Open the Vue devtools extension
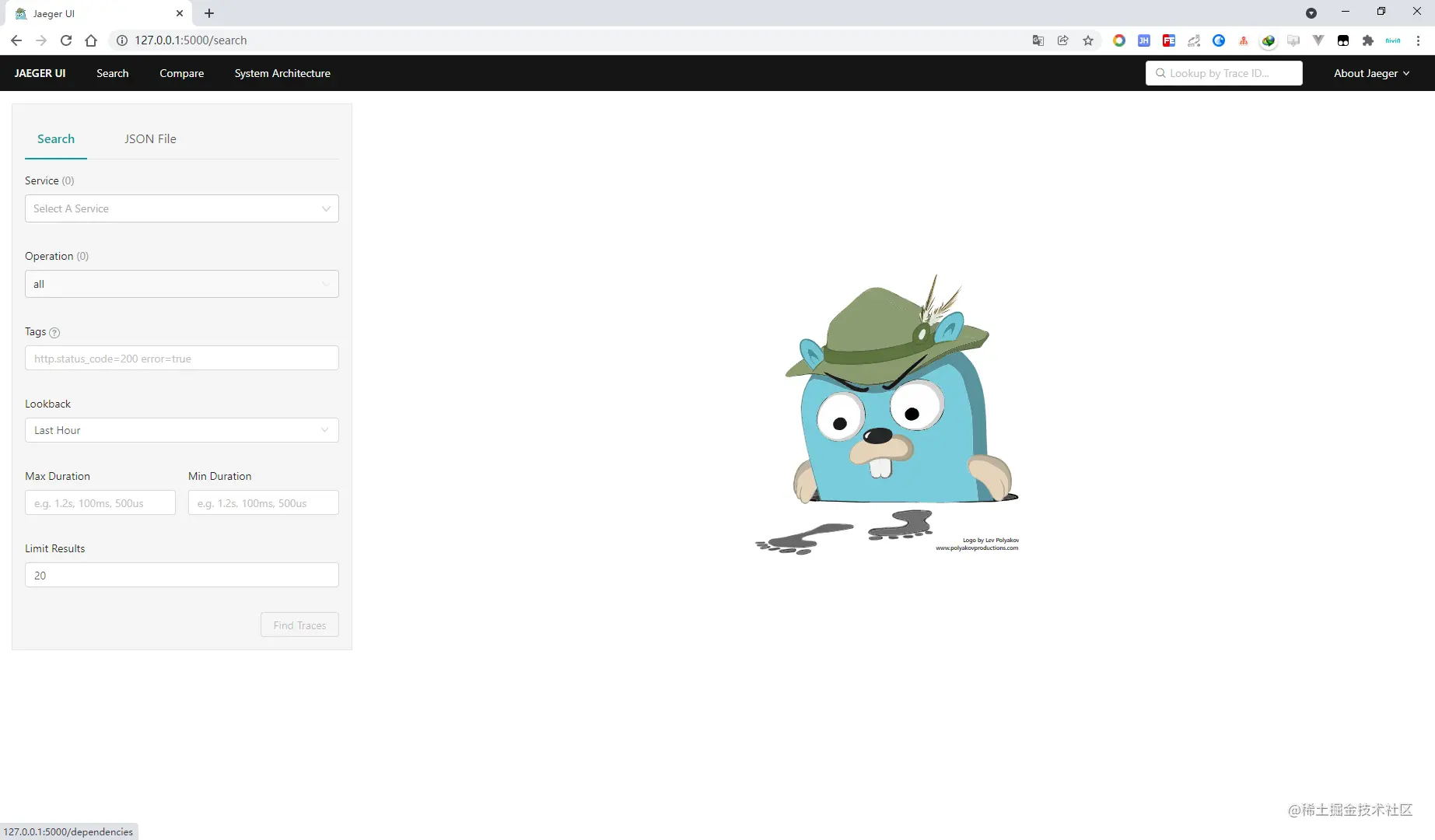This screenshot has height=840, width=1435. 1318,40
